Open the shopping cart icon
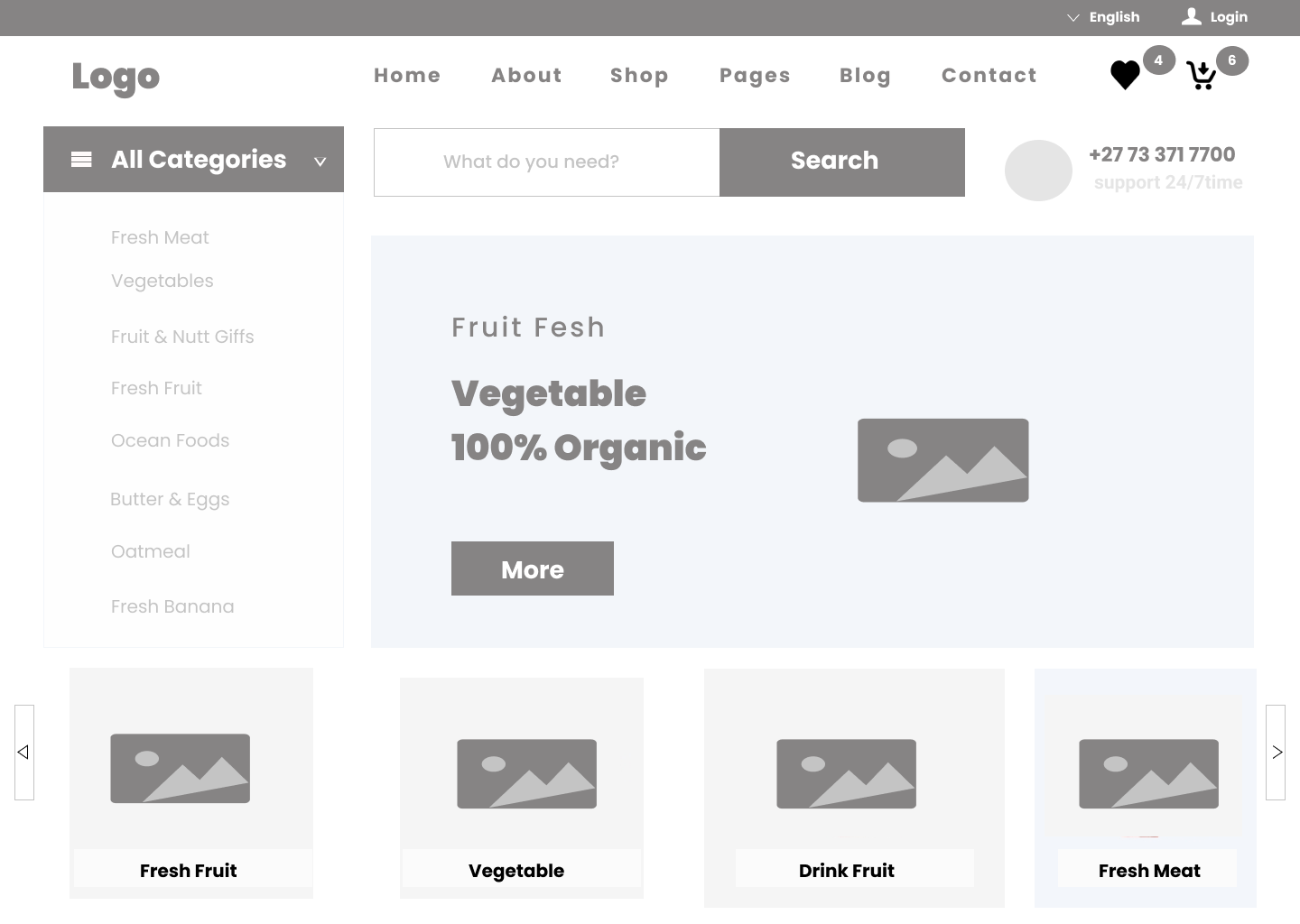1300x924 pixels. tap(1201, 76)
